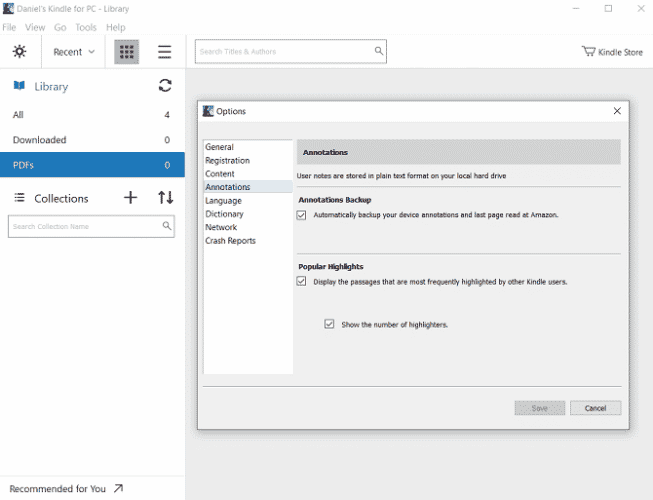This screenshot has width=653, height=500.
Task: Click the Search Collection Name field
Action: [84, 227]
